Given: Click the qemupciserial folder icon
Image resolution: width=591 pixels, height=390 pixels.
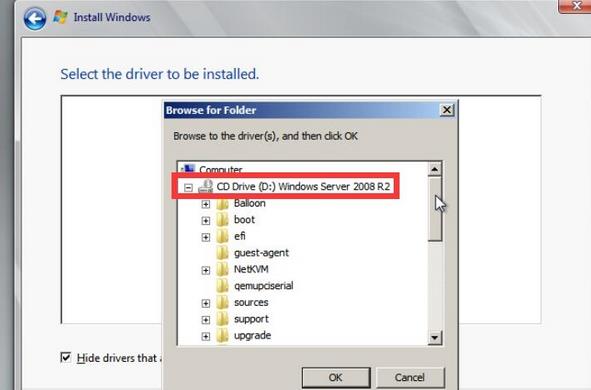Looking at the screenshot, I should 222,286.
